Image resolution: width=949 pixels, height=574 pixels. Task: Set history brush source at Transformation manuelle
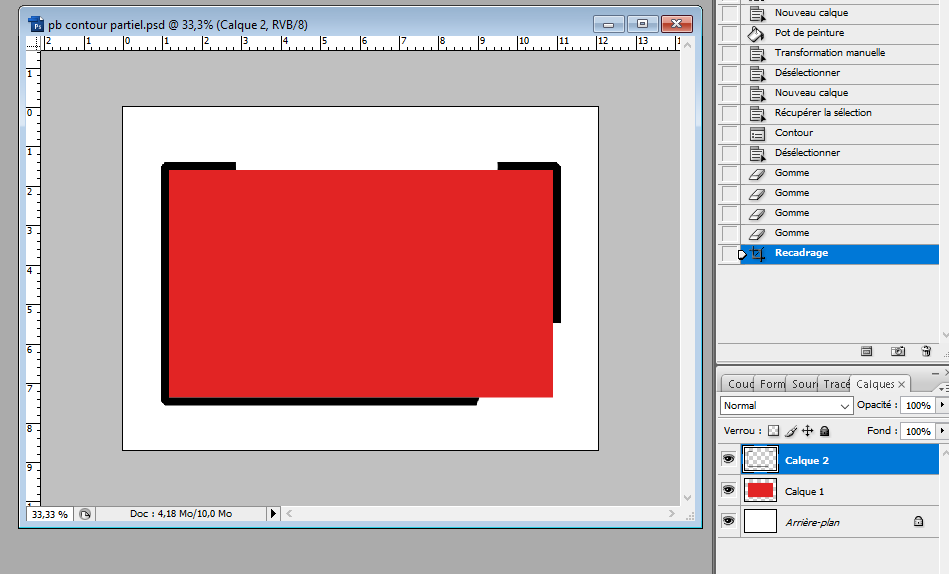pos(730,53)
